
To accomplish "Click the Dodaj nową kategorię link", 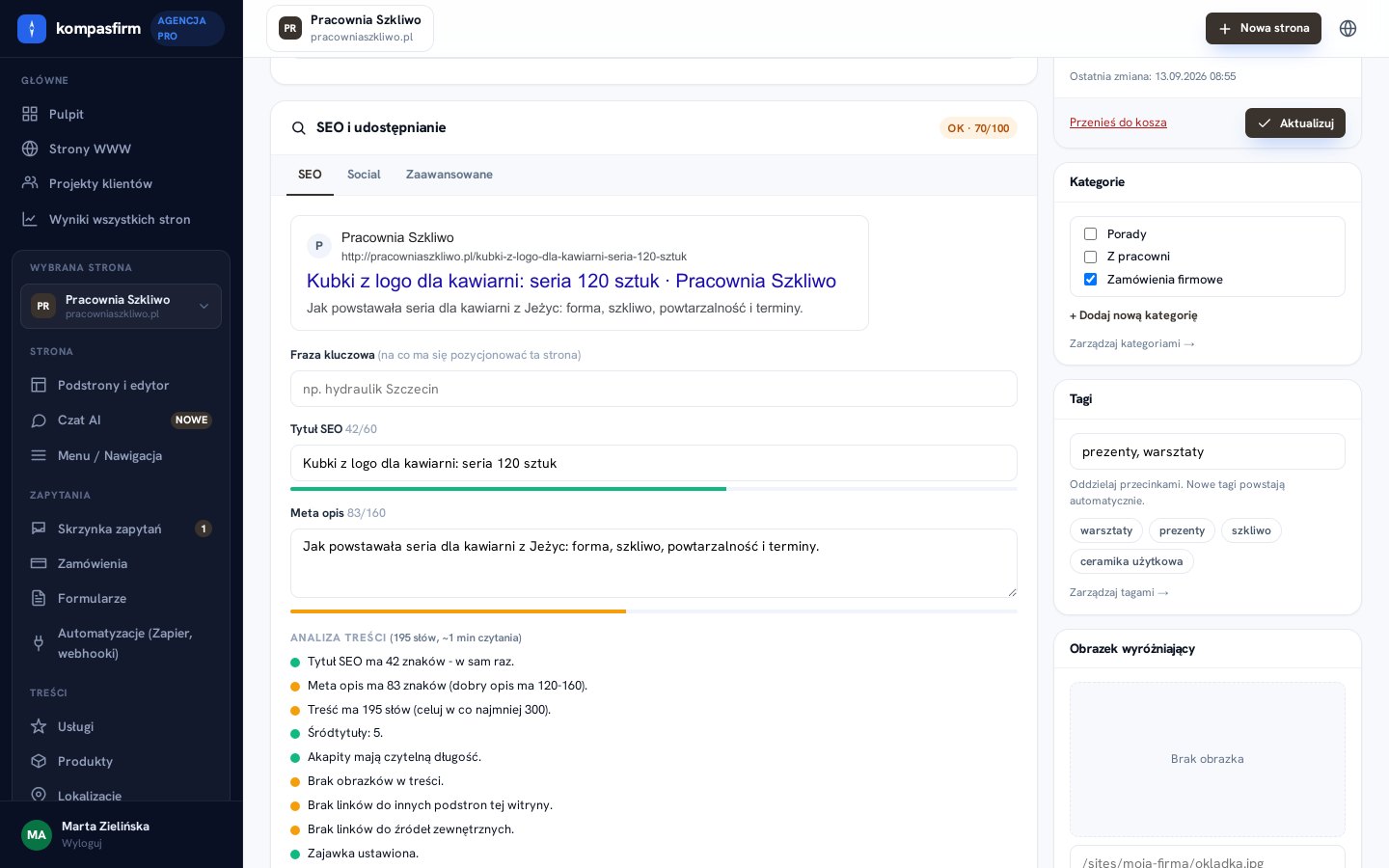I will (1133, 315).
